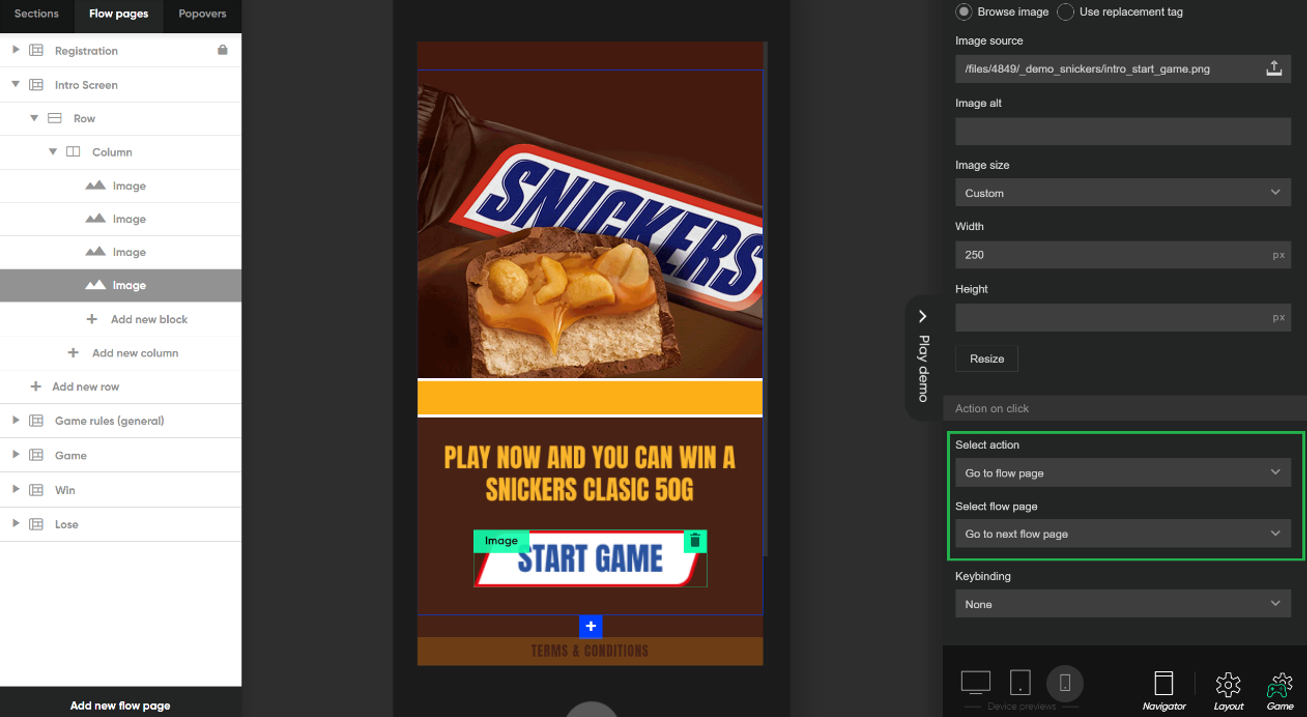Expand the Game flow page
This screenshot has height=717, width=1307.
pos(15,455)
